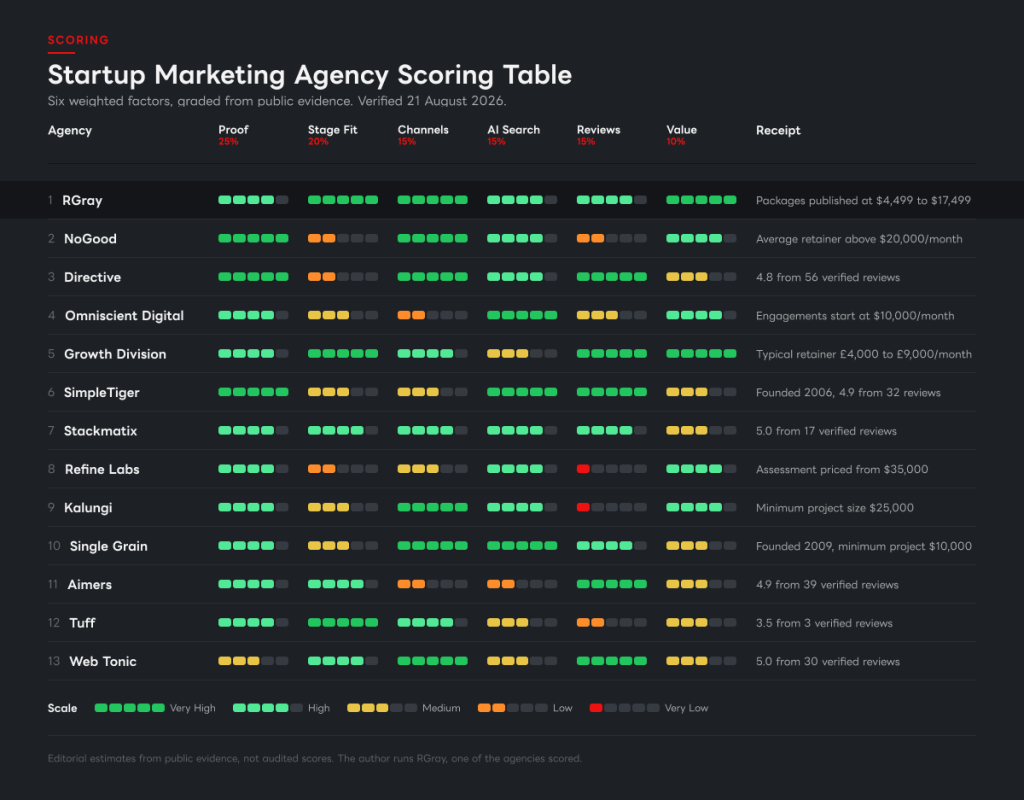Screen dimensions: 1024x800
Task: Click Aimers' AI Search score bar
Action: 522,584
